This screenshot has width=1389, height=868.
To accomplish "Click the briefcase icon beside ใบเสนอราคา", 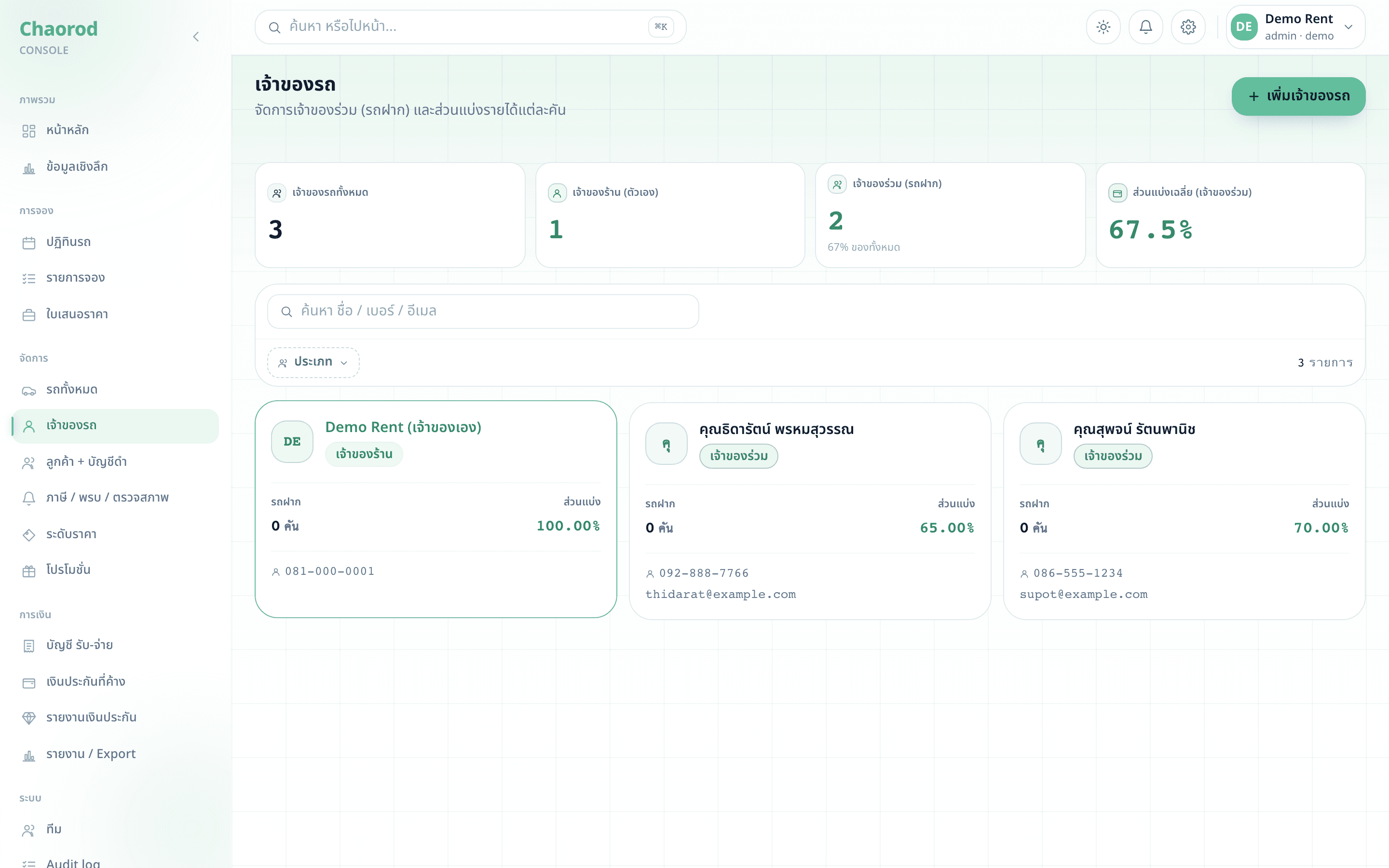I will pyautogui.click(x=29, y=315).
